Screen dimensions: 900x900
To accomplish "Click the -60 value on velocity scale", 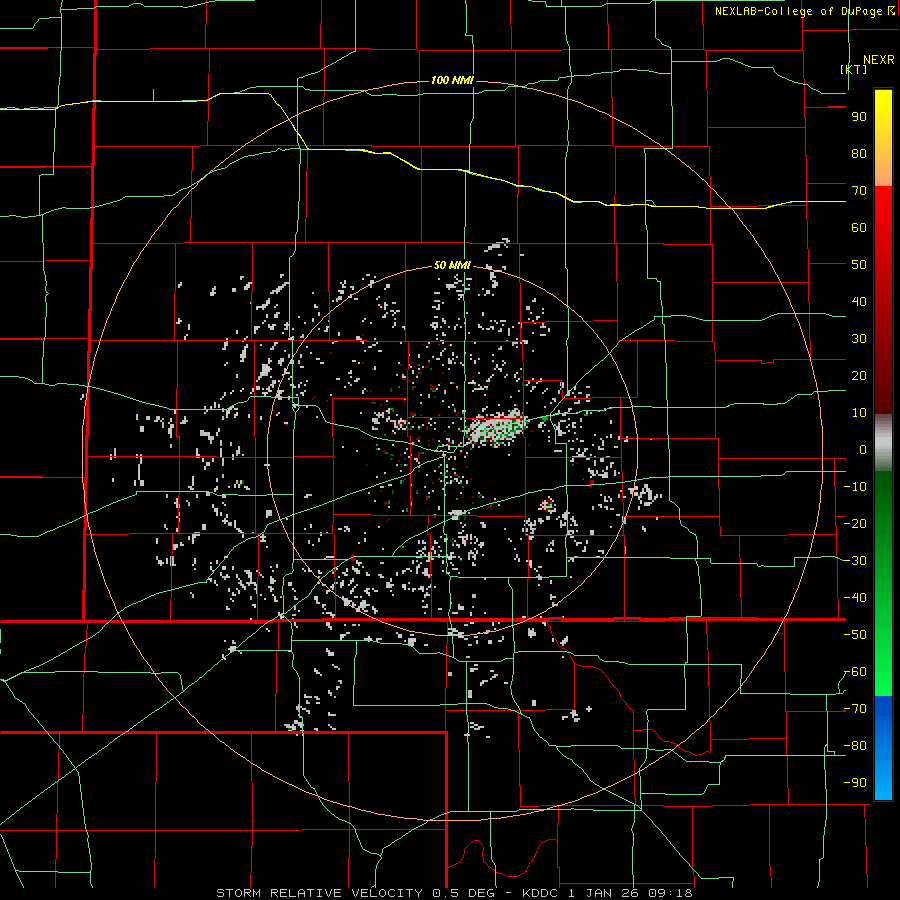I will (x=855, y=672).
